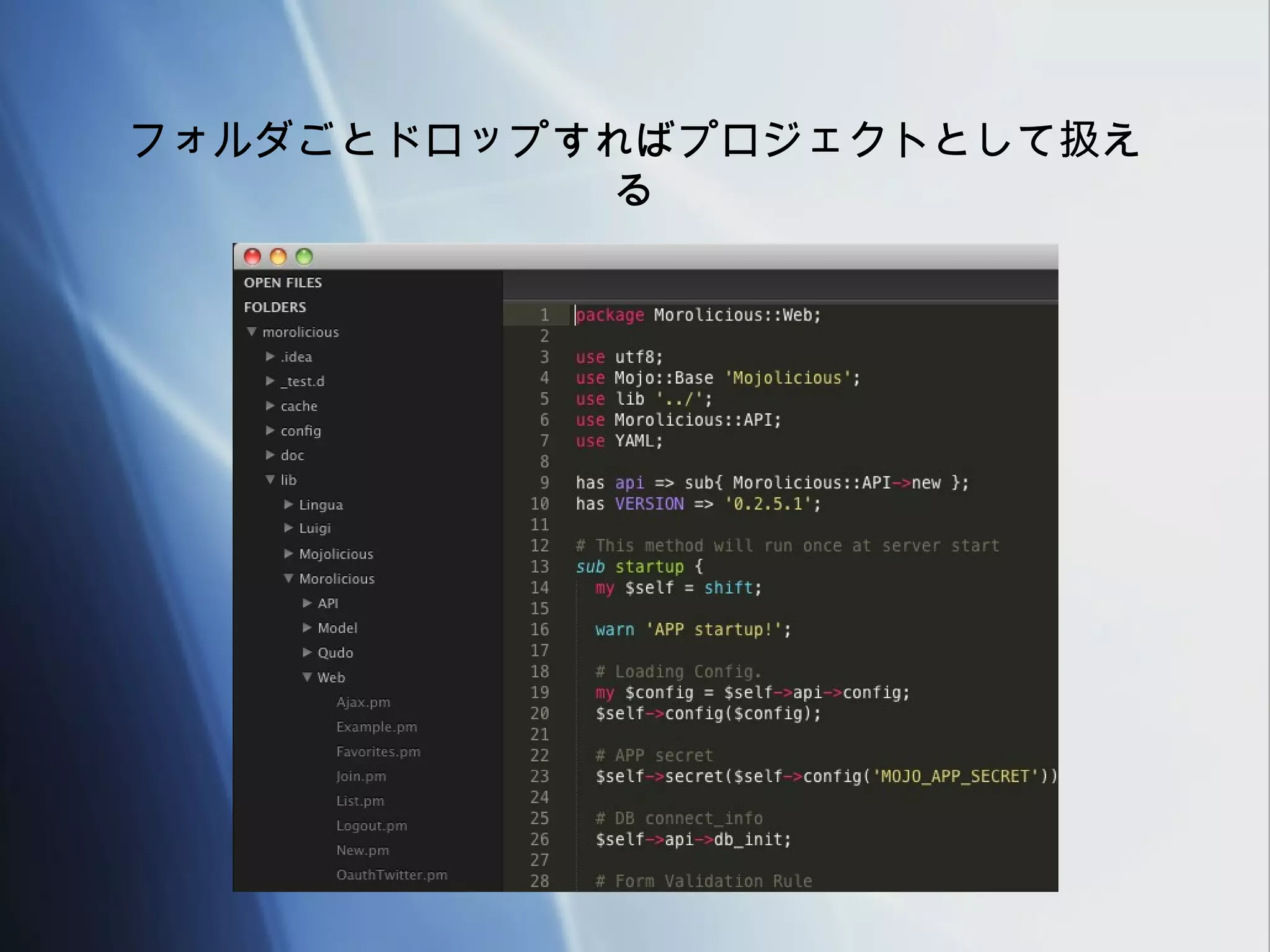Click the 'my $self = shift;' line

(678, 588)
